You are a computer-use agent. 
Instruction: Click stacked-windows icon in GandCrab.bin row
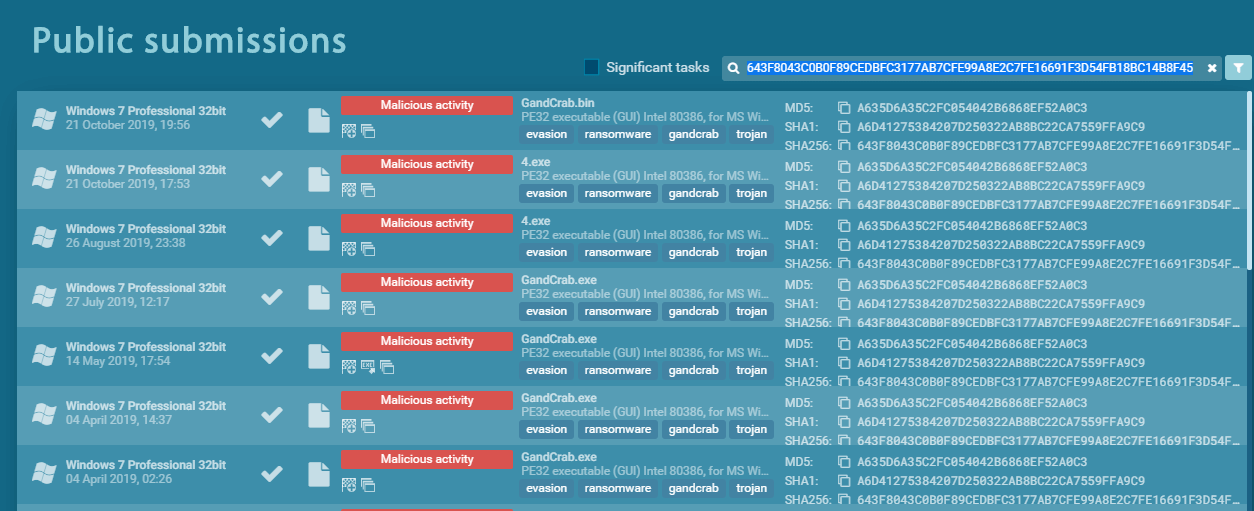(368, 131)
